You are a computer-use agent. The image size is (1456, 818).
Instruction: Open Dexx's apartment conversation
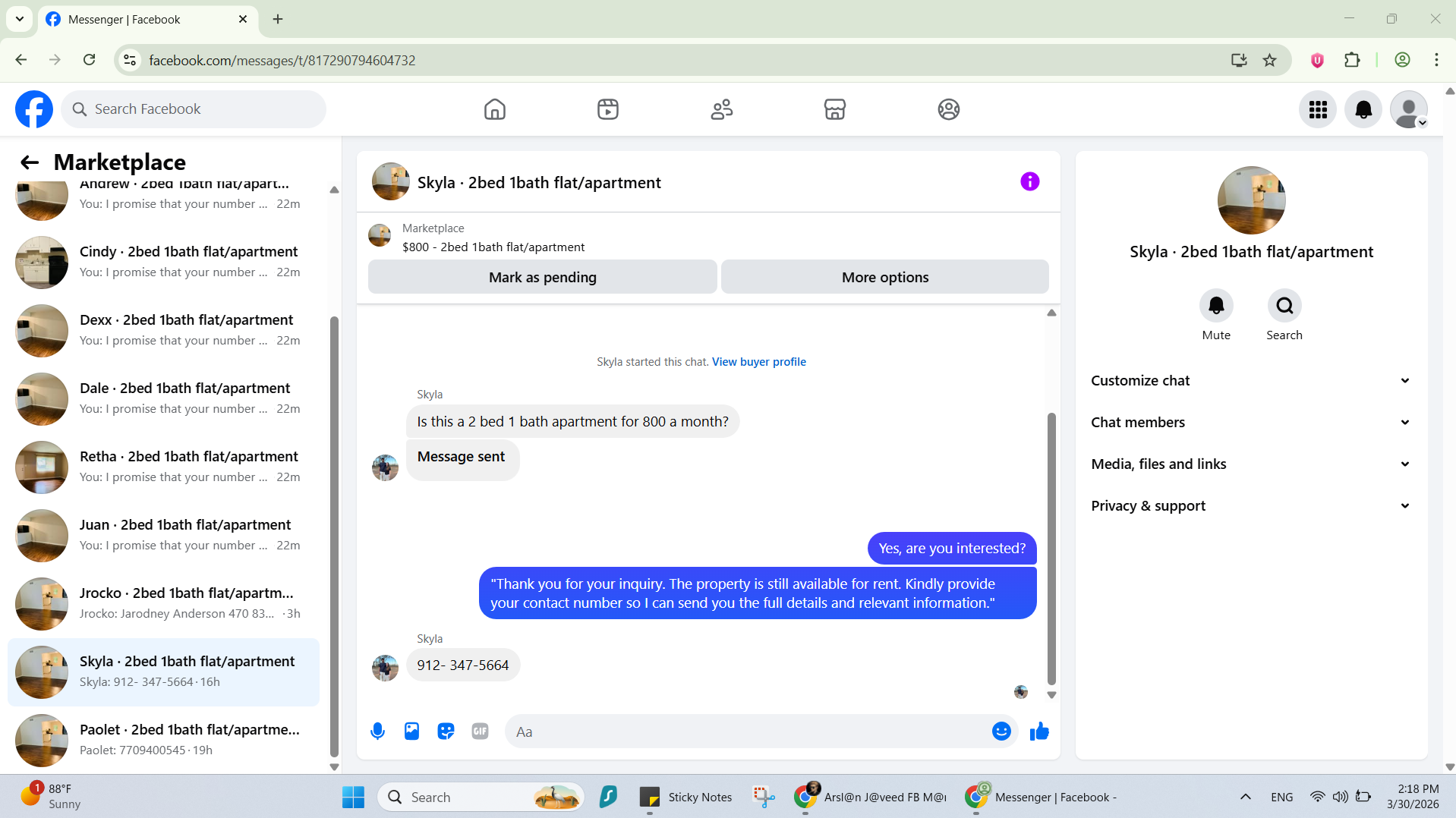(163, 331)
